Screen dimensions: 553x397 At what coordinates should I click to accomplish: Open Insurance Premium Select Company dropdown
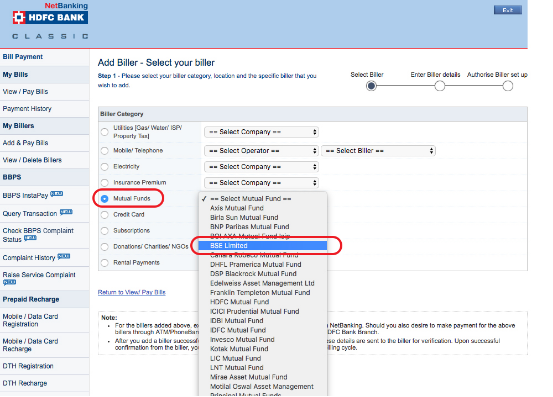(x=261, y=183)
